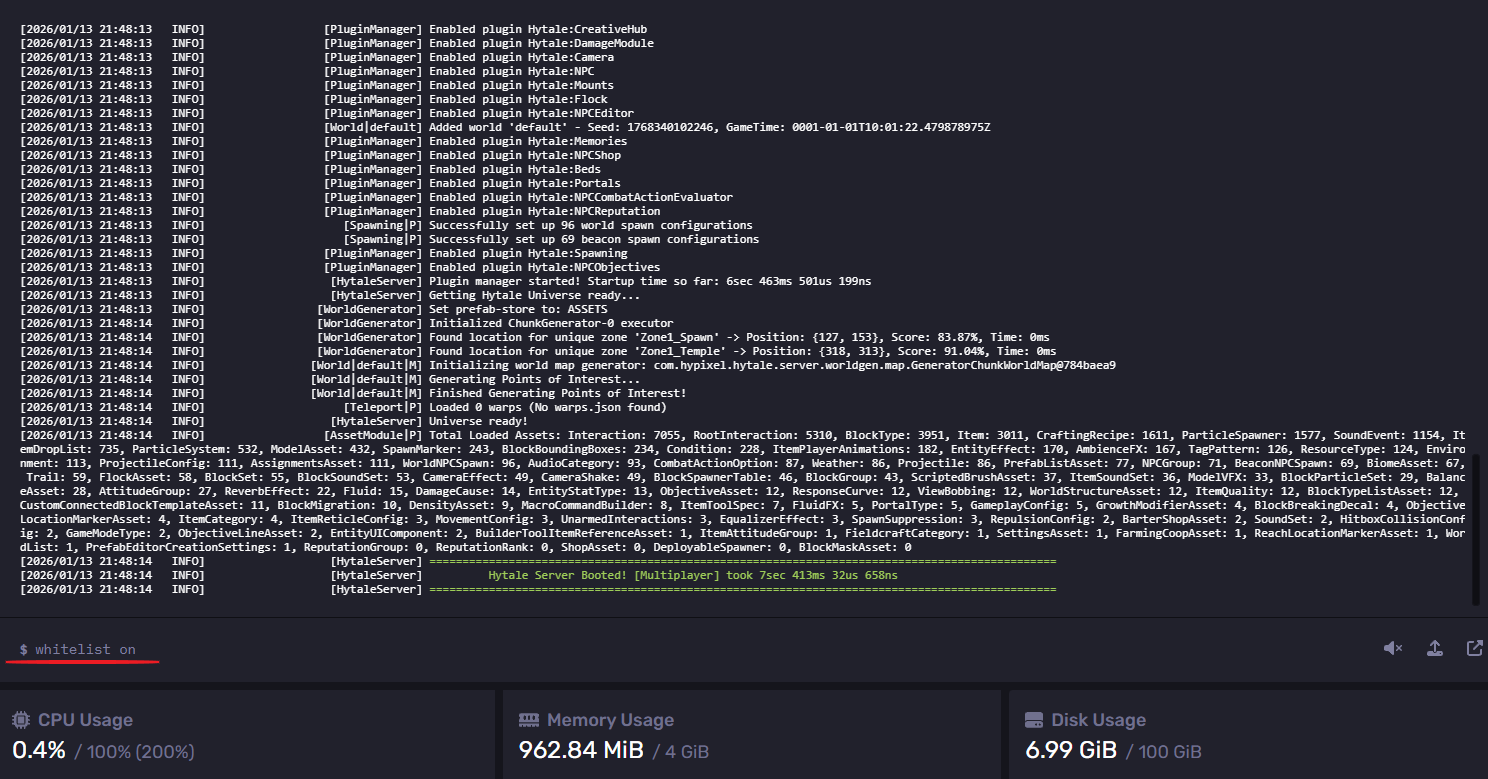Click the 0.4% CPU value
Image resolution: width=1488 pixels, height=779 pixels.
point(39,750)
